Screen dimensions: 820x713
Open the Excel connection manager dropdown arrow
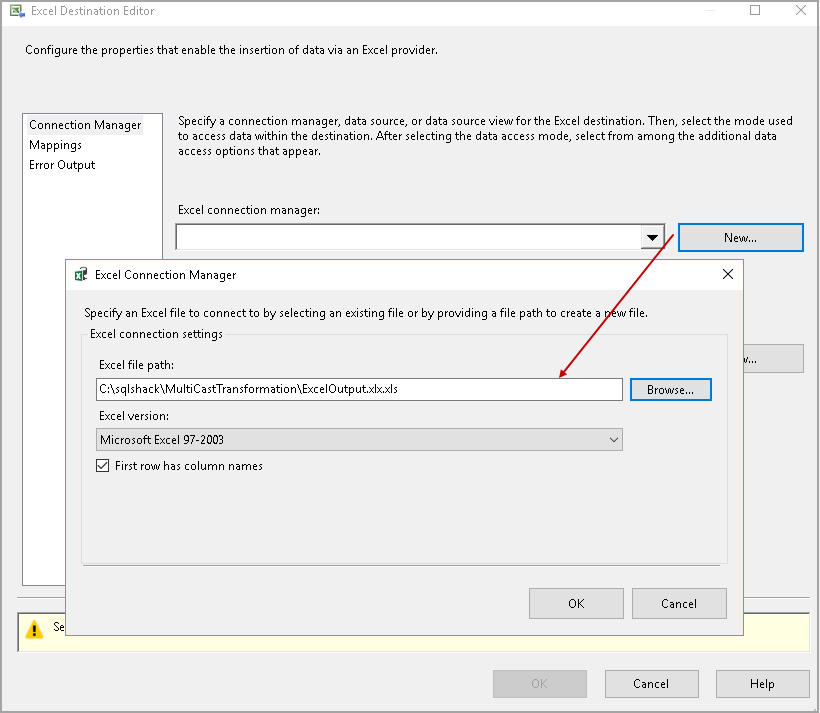click(655, 236)
